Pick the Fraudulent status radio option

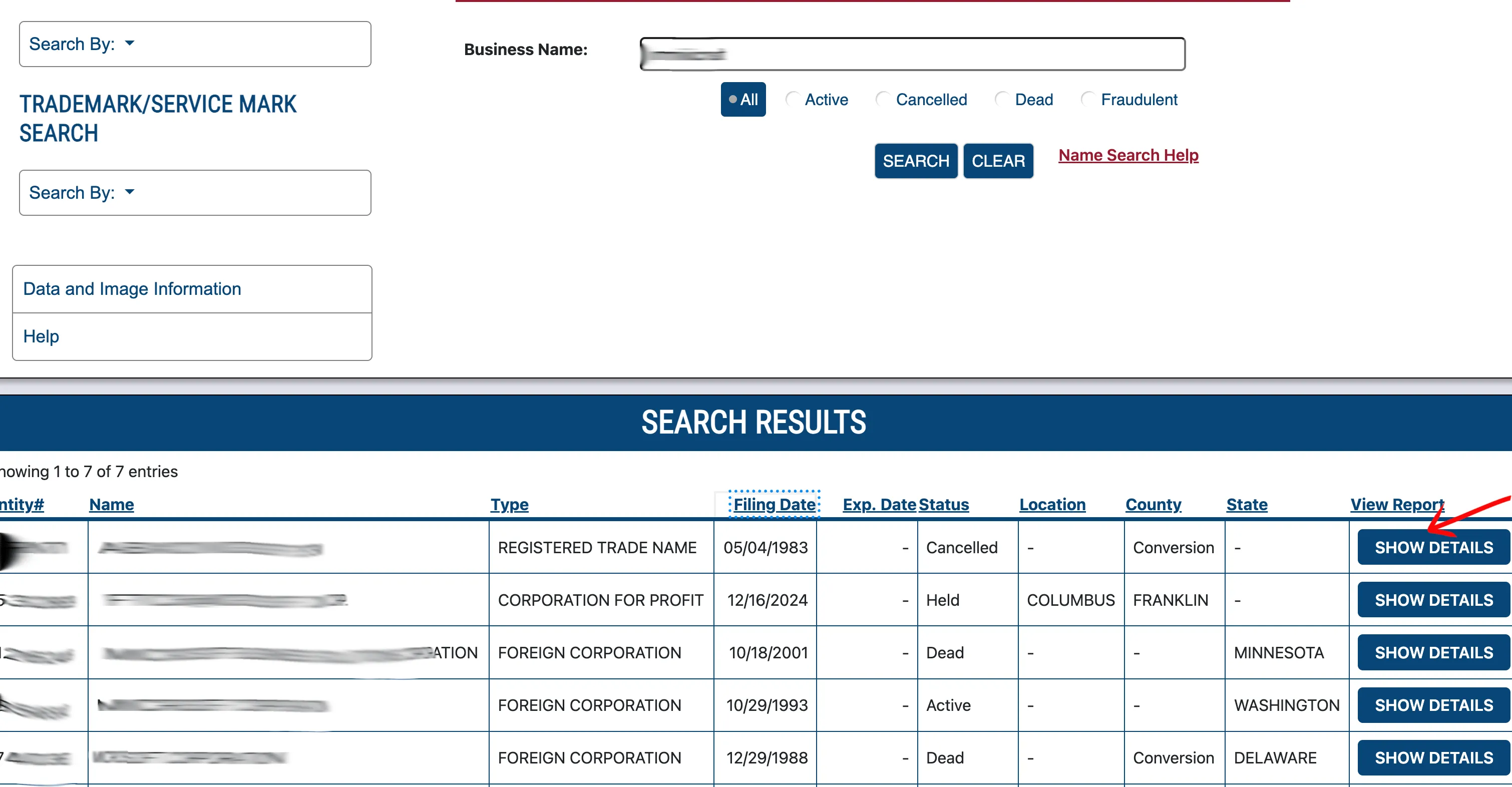(1087, 99)
